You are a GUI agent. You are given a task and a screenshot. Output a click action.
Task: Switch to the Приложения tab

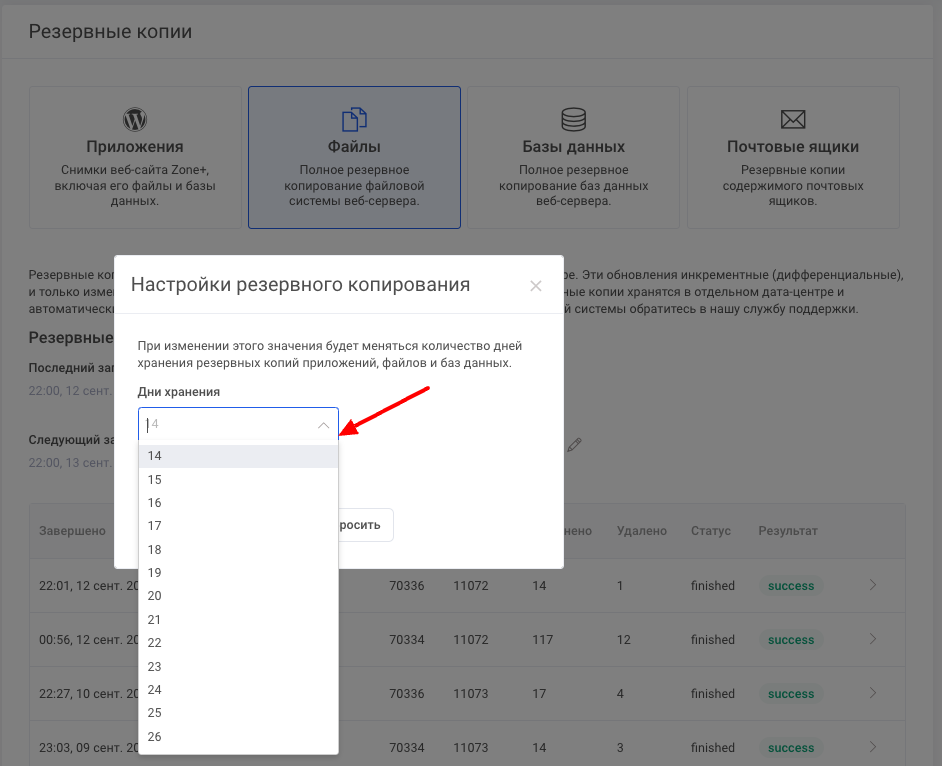pyautogui.click(x=135, y=158)
